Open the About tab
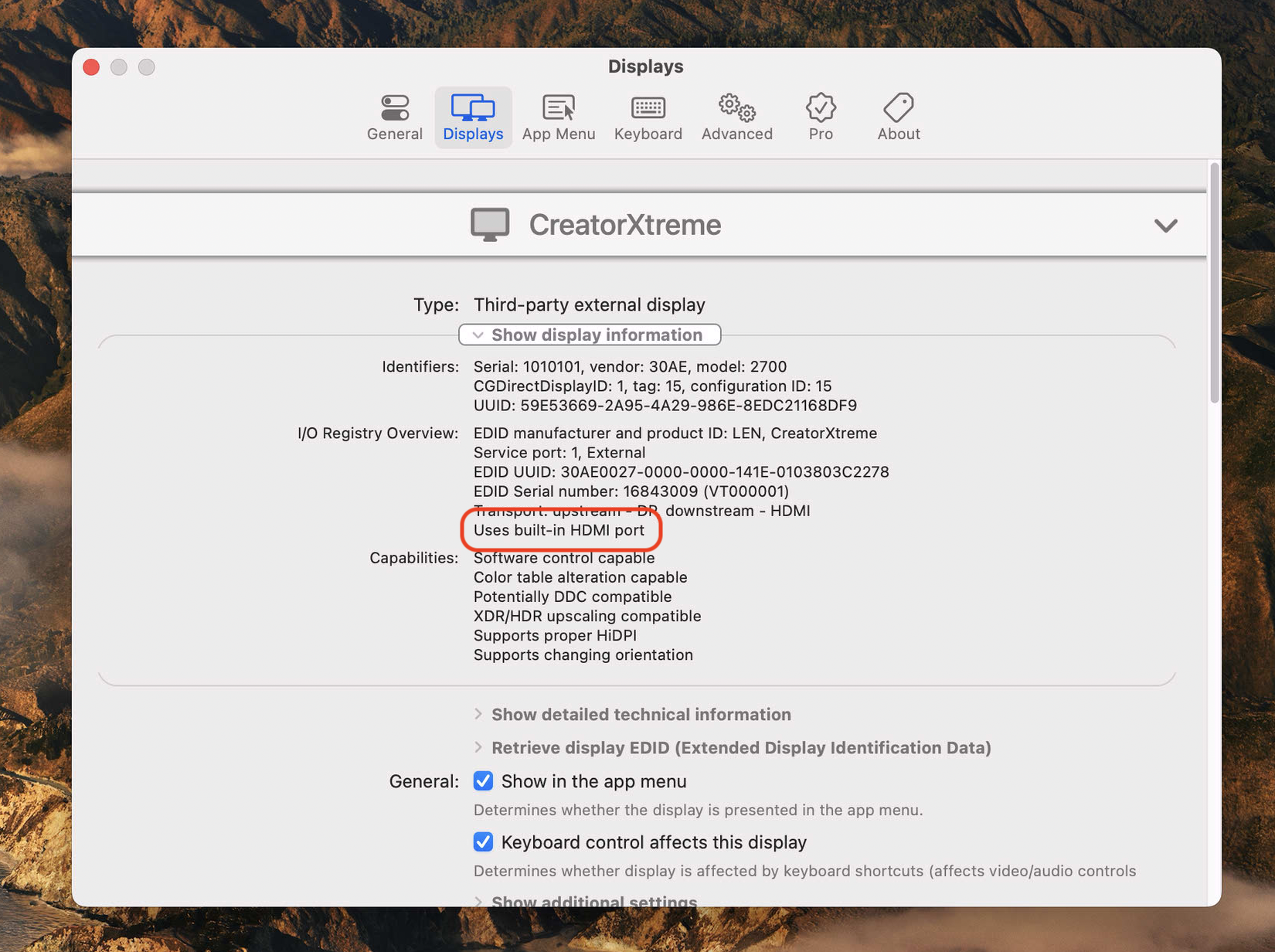 [x=899, y=117]
